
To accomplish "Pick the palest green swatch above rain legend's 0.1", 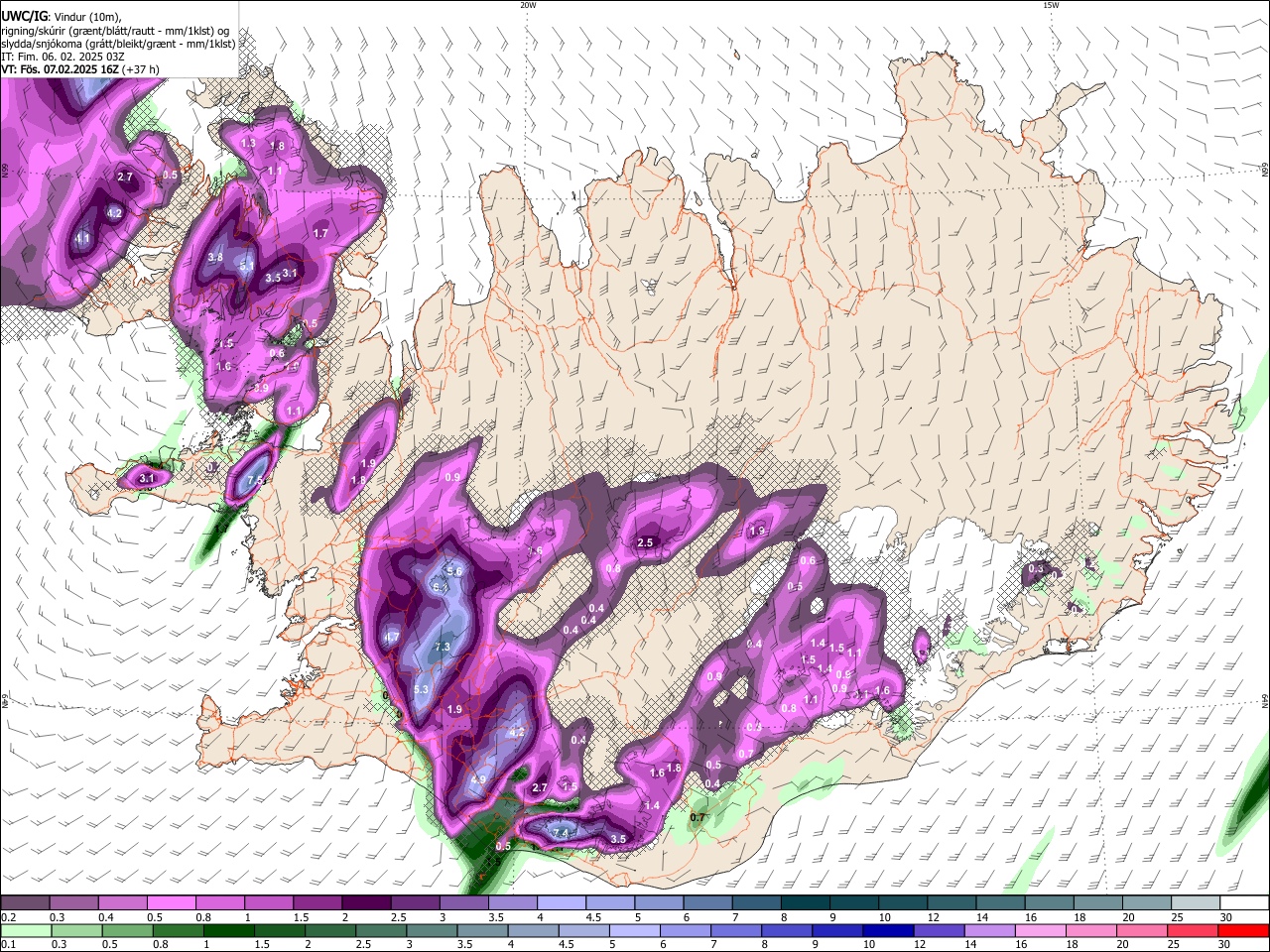I will (25, 930).
